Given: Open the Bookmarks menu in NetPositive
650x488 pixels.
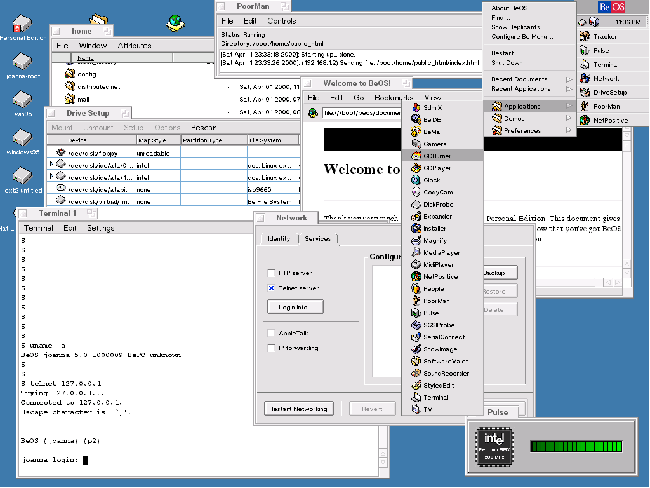Looking at the screenshot, I should pyautogui.click(x=393, y=97).
